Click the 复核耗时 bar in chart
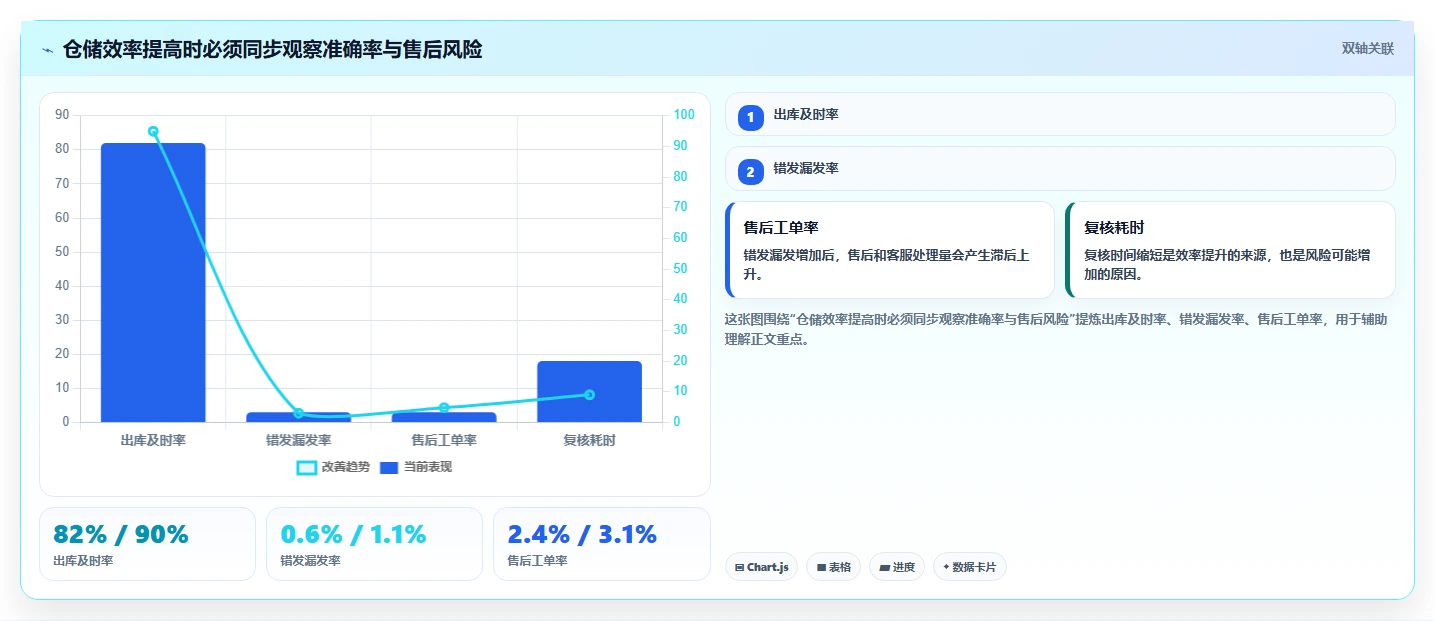 coord(589,391)
